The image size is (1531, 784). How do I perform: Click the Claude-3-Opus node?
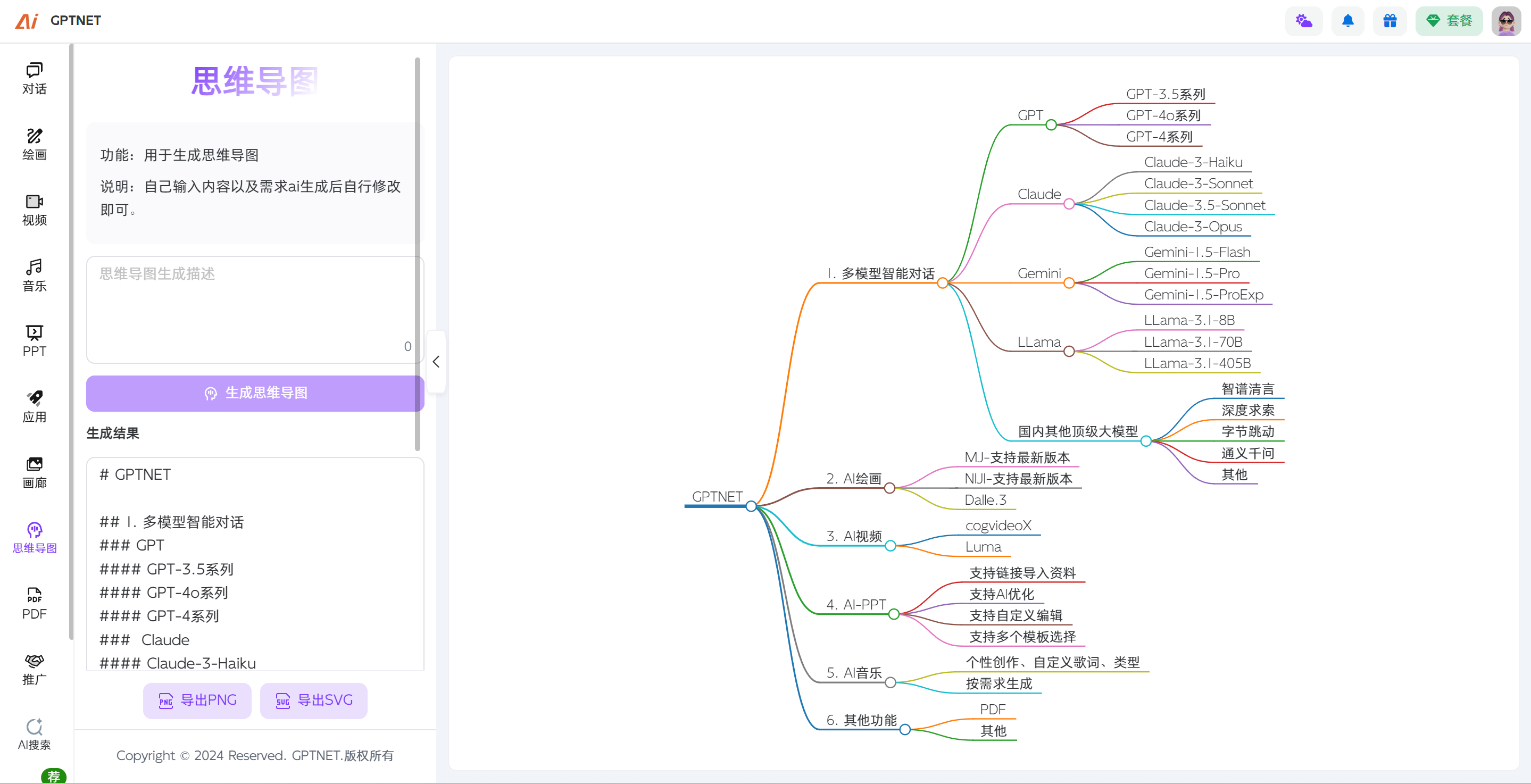click(x=1193, y=227)
